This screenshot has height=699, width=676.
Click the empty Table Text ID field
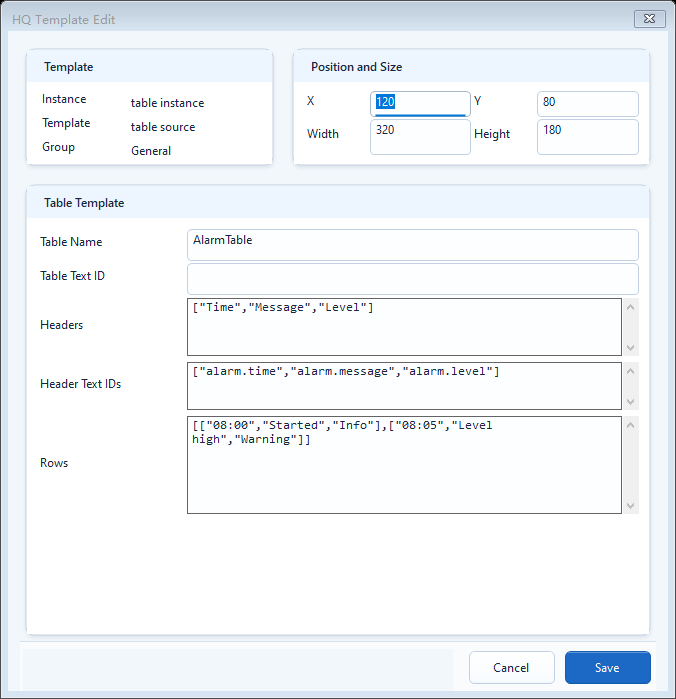click(x=412, y=279)
